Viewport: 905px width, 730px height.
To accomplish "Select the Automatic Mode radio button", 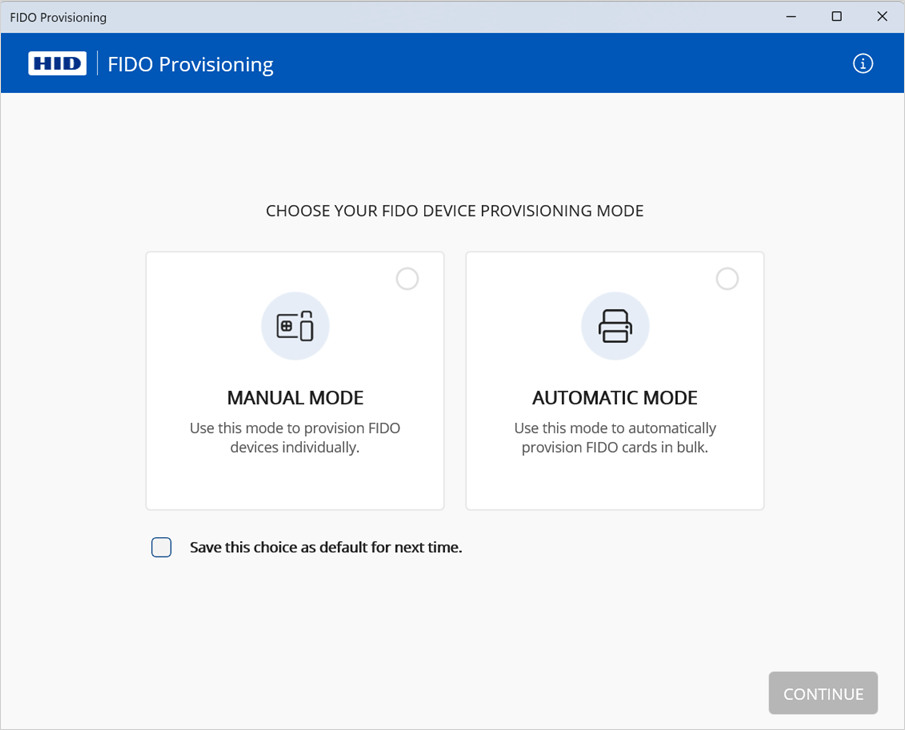I will pyautogui.click(x=727, y=279).
